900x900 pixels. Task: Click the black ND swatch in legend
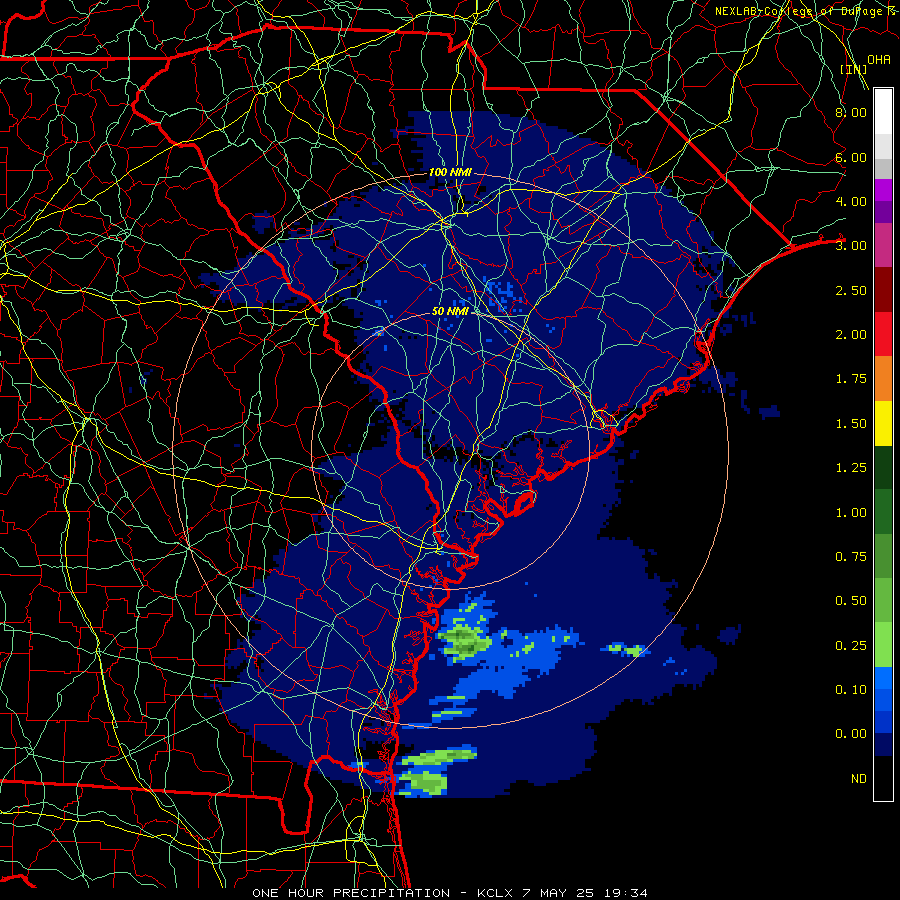[x=883, y=778]
